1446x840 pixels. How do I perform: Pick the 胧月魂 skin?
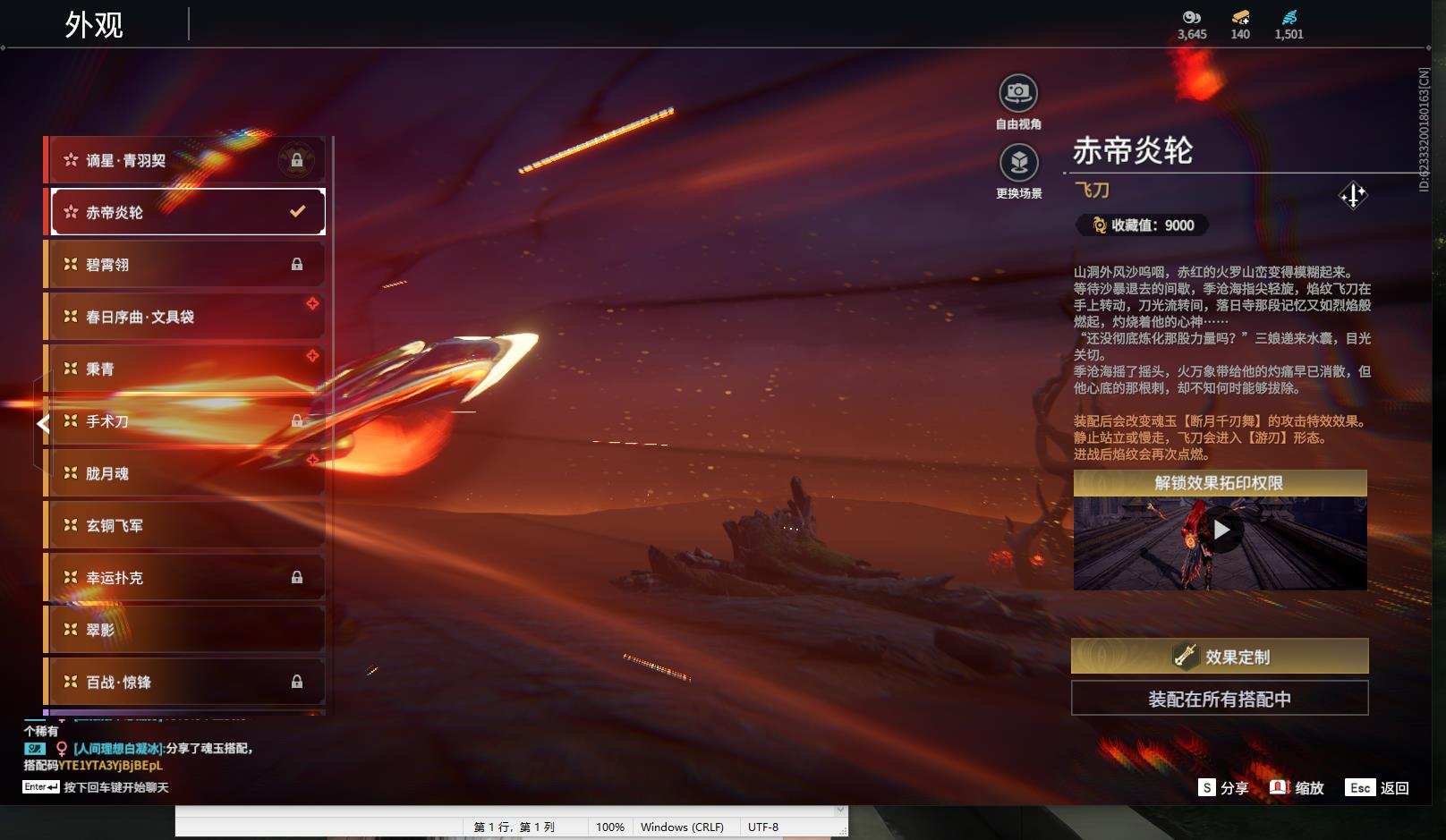186,473
